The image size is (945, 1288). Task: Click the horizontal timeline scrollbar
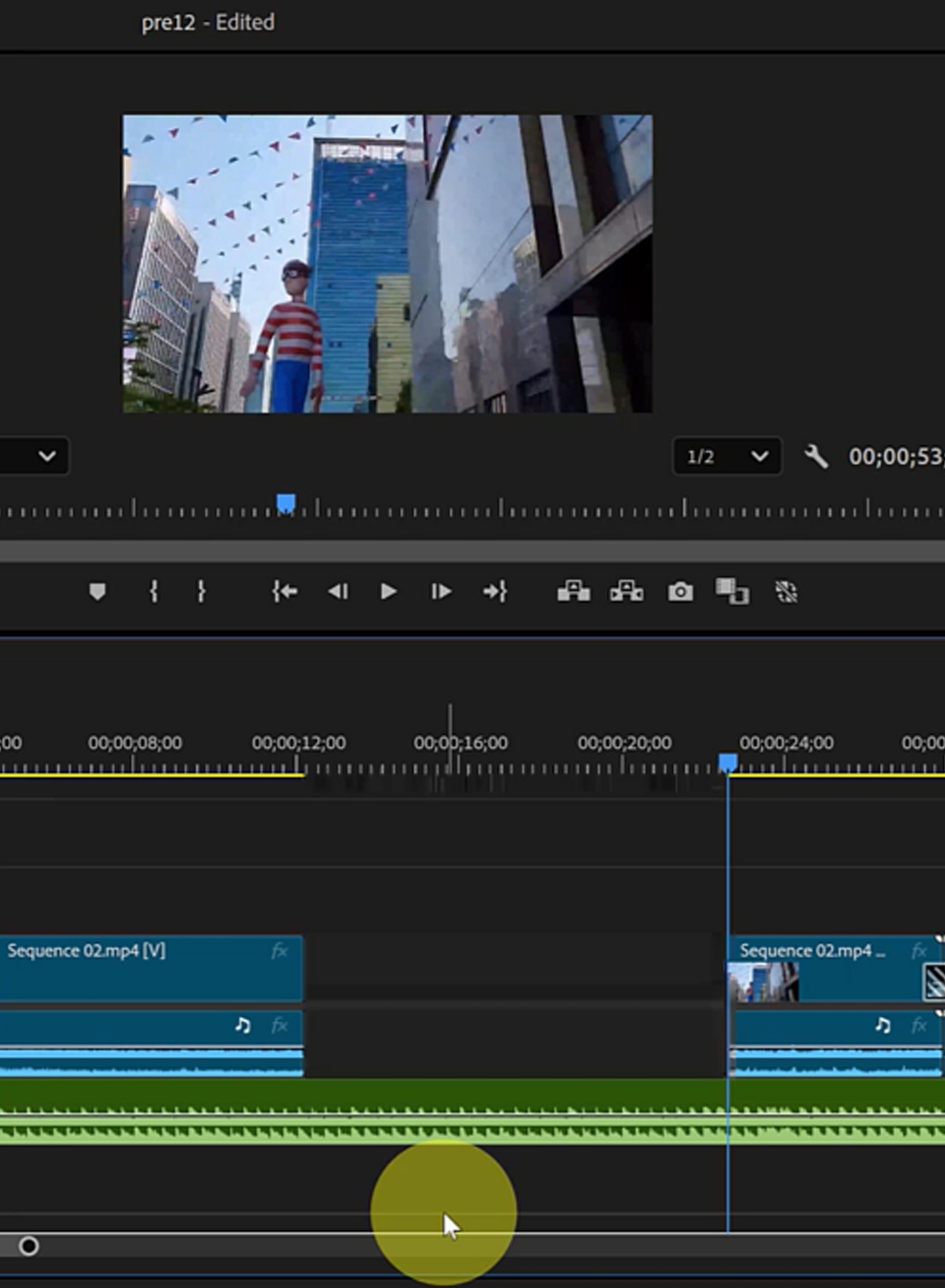coord(472,1246)
